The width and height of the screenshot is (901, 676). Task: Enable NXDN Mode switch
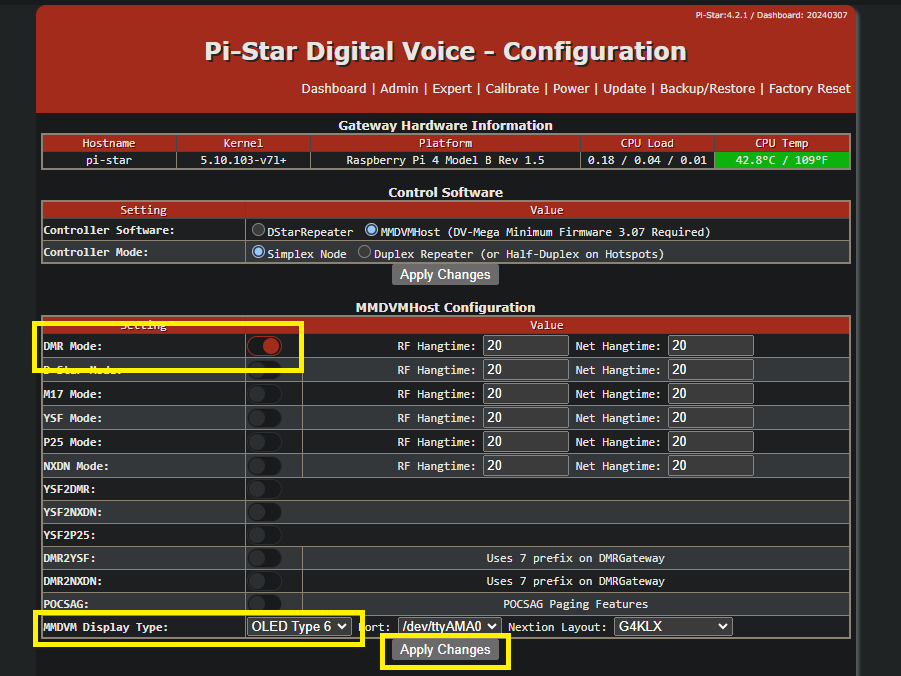click(x=265, y=466)
